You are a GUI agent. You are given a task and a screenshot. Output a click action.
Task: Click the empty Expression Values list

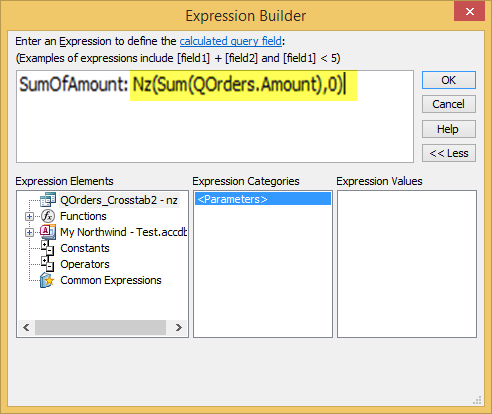tap(407, 264)
